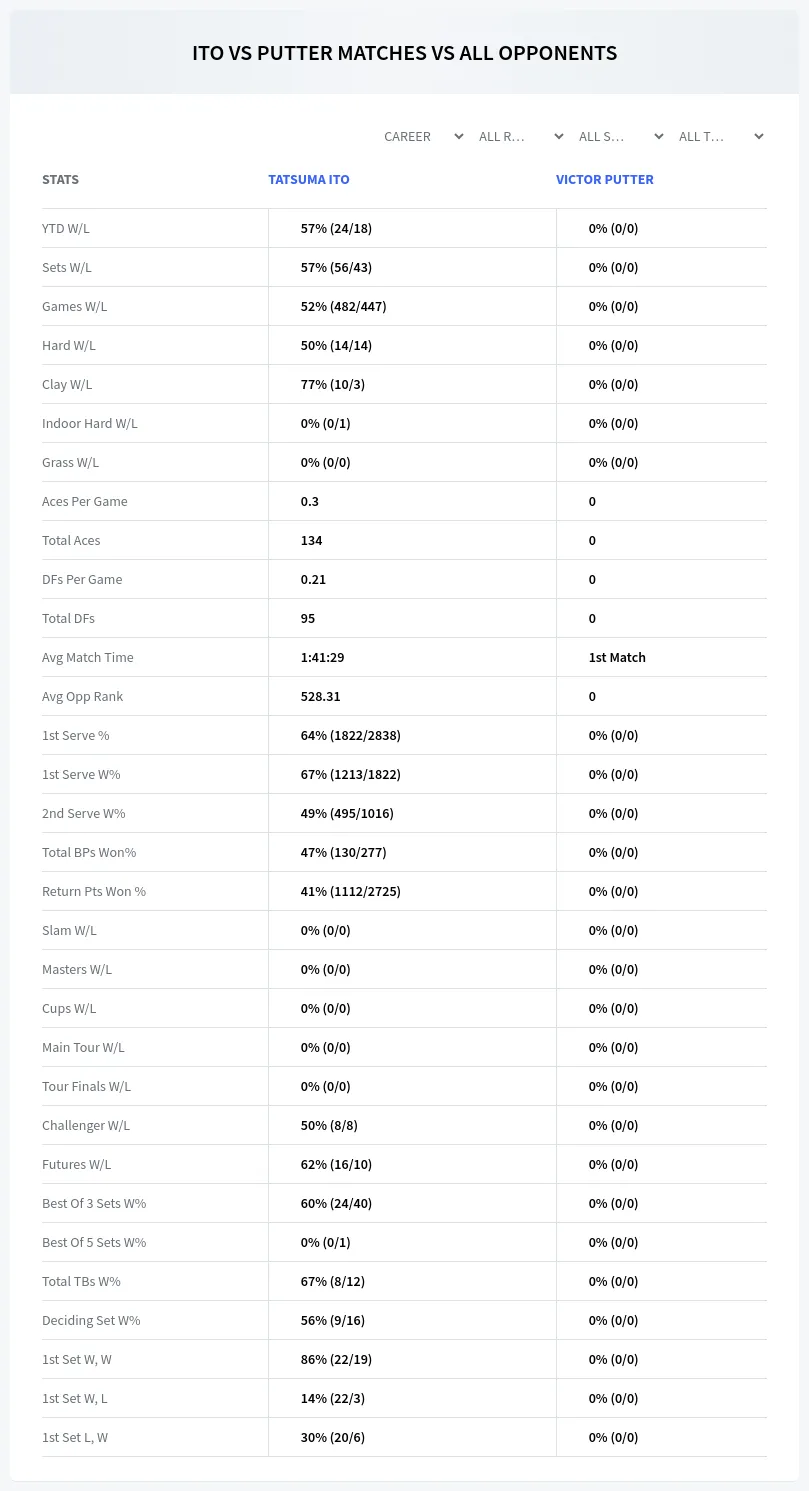Click Ito's Return Pts Won value 41% (1112/2725)

coord(351,891)
